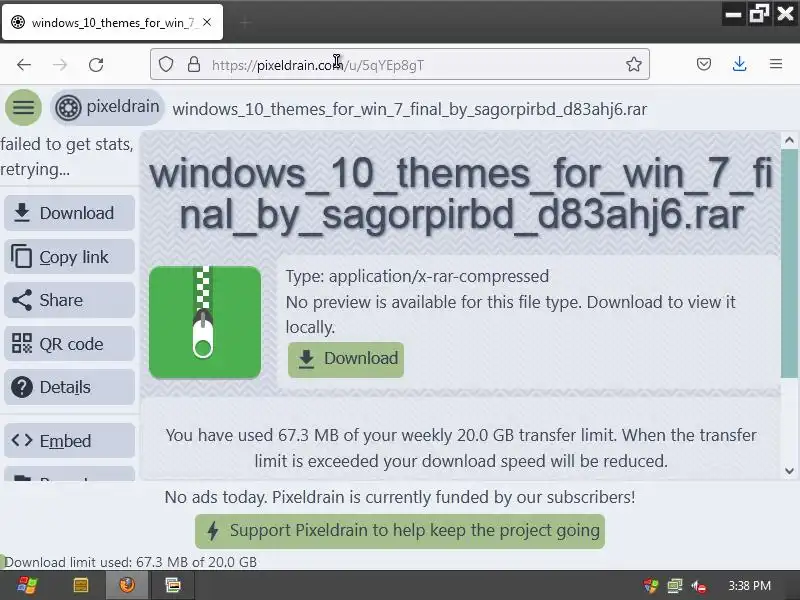Viewport: 800px width, 600px height.
Task: Click the green Download button under preview
Action: tap(346, 360)
